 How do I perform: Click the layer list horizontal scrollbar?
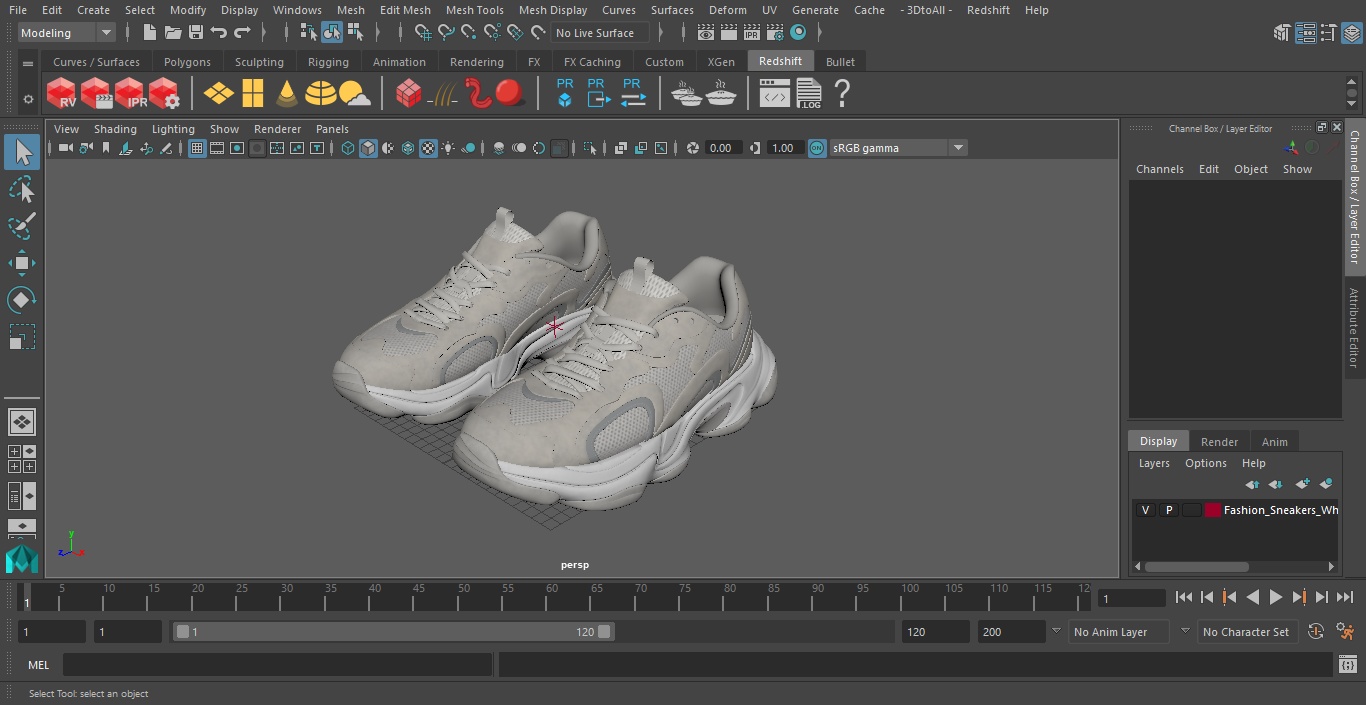(x=1196, y=566)
